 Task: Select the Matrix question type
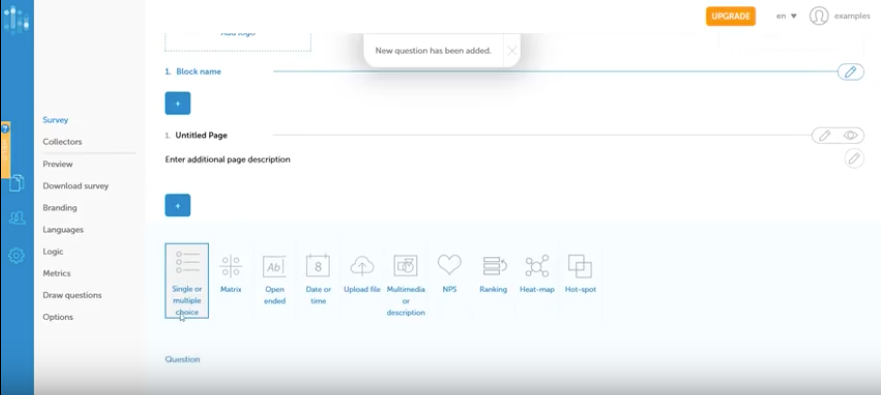(x=230, y=274)
